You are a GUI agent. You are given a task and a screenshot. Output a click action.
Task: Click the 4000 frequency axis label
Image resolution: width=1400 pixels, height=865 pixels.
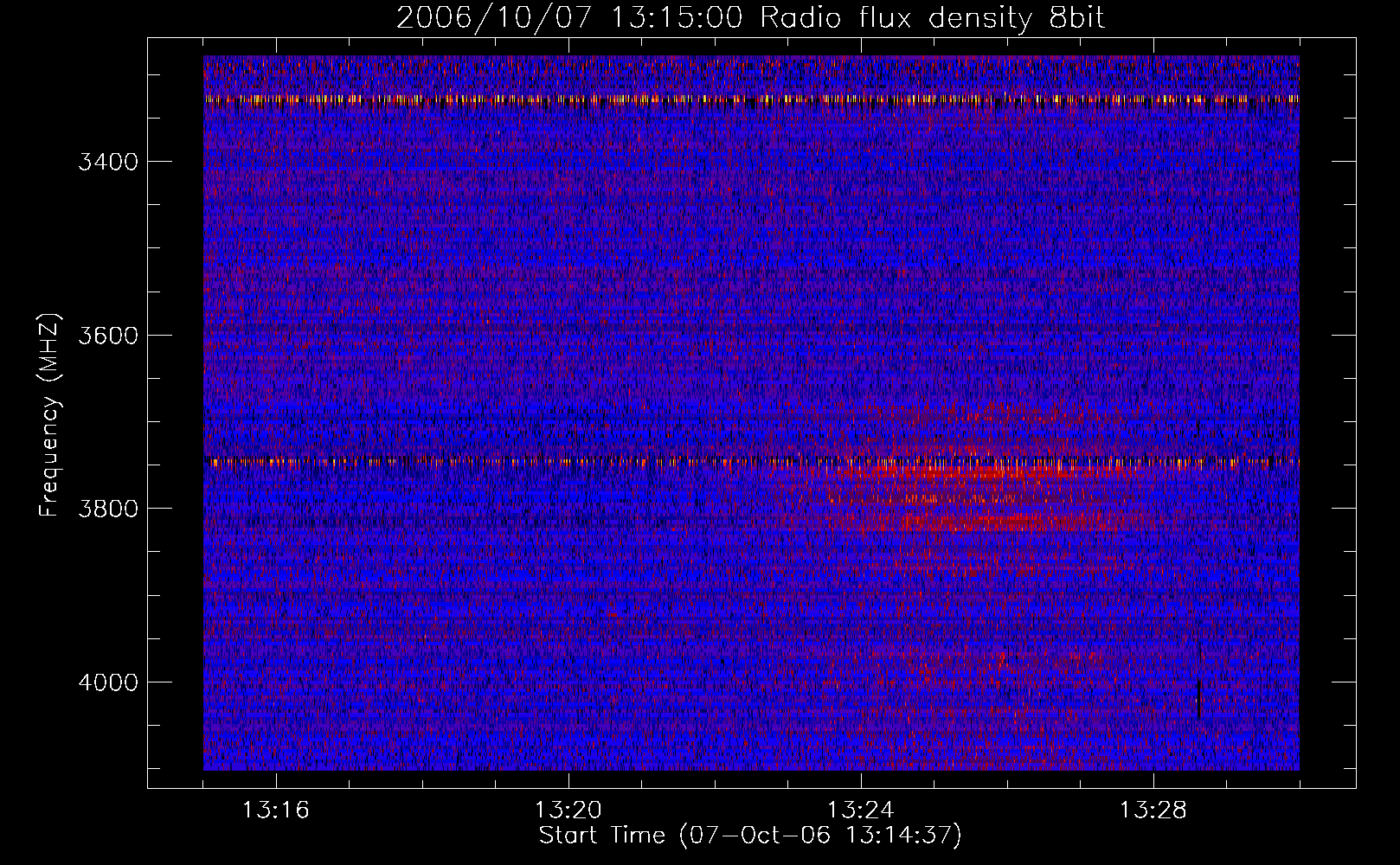click(x=108, y=682)
